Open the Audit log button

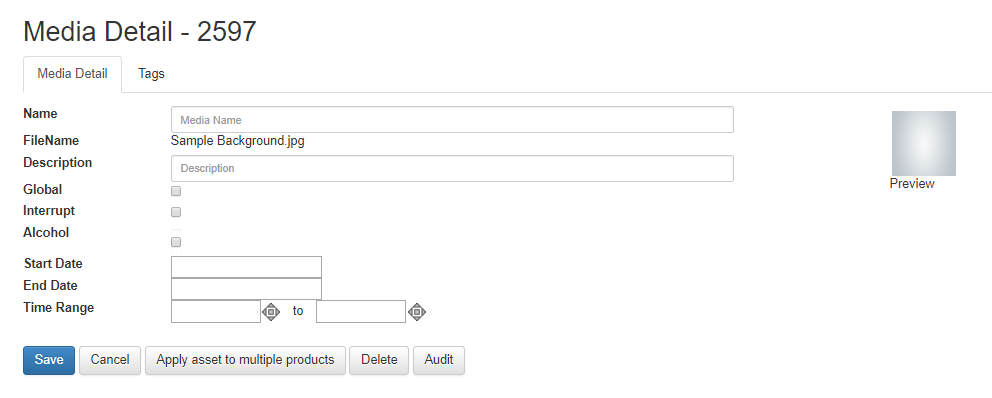click(438, 360)
